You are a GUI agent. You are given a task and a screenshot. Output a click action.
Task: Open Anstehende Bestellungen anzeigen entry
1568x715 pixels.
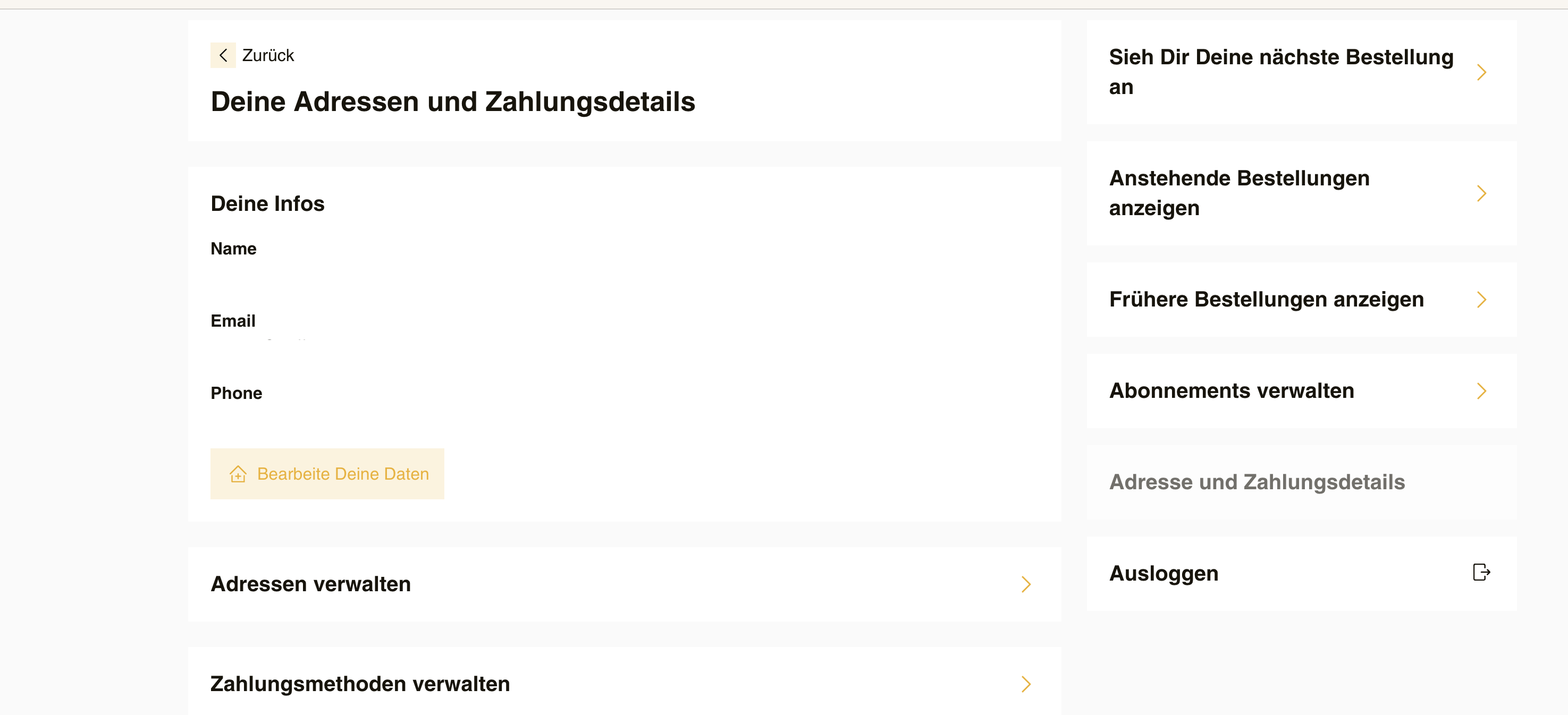1301,193
